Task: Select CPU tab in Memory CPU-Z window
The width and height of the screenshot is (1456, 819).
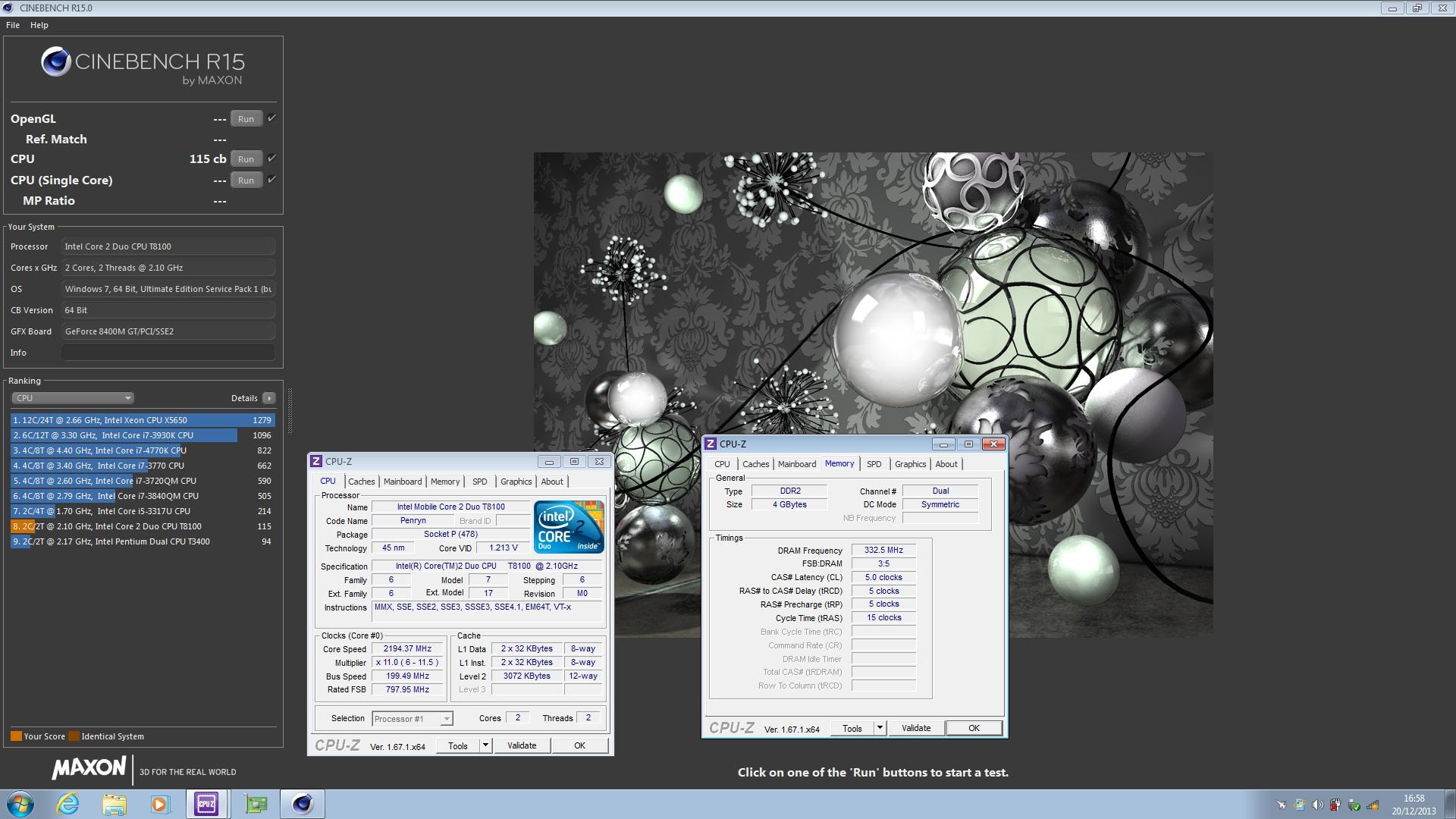Action: 722,464
